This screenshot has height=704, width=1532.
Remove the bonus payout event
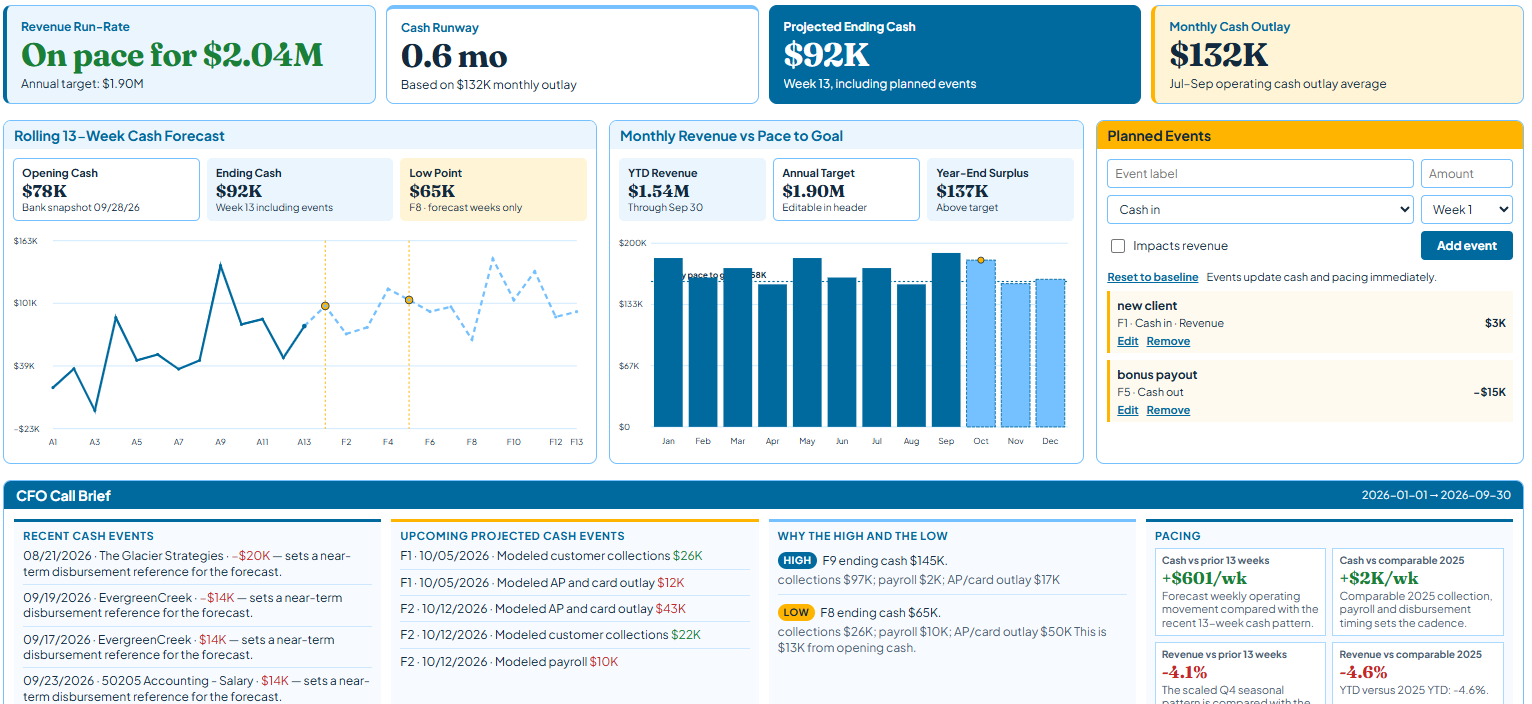tap(1168, 410)
